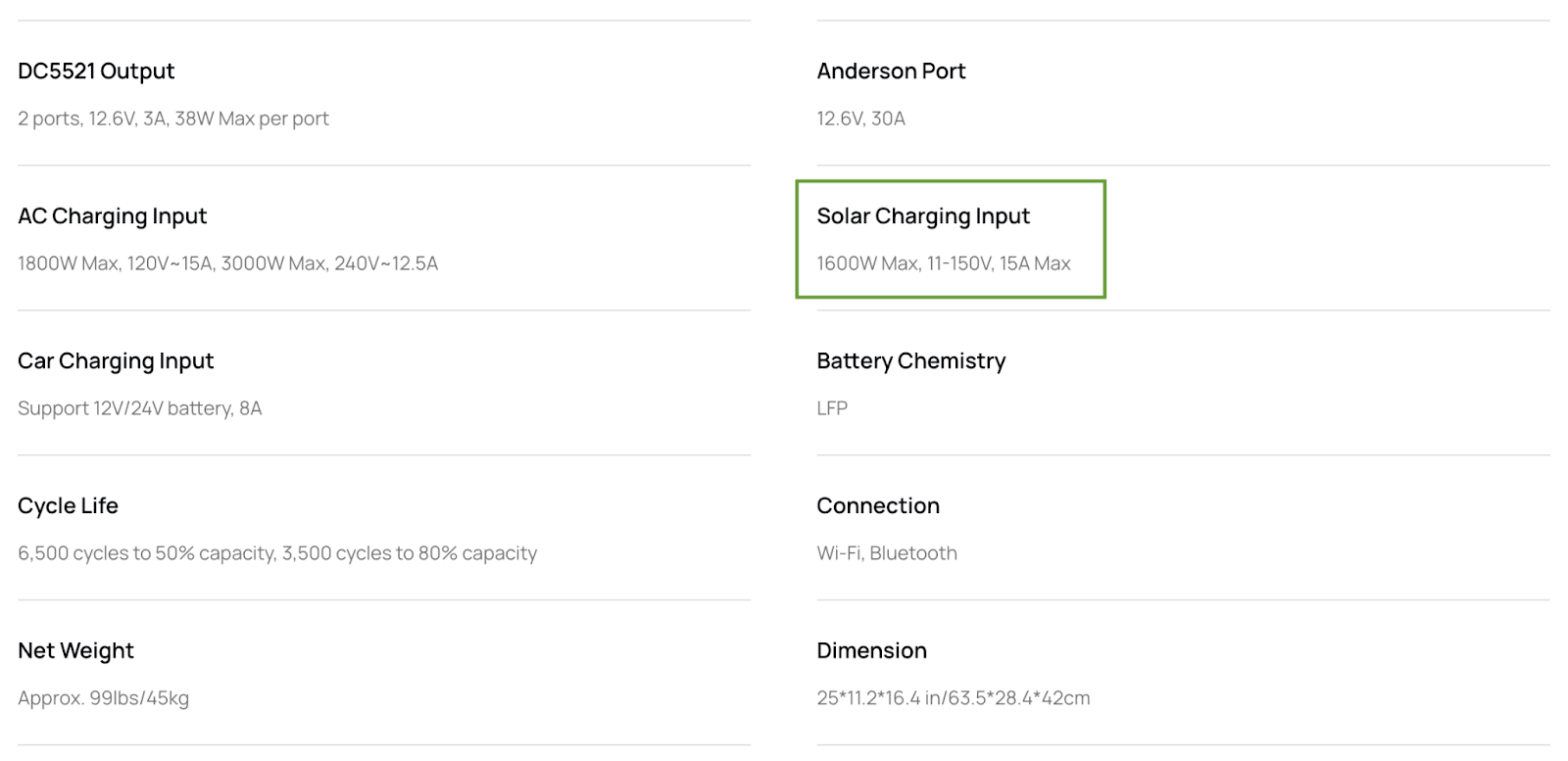Screen dimensions: 1568x761
Task: Select the LFP battery chemistry value
Action: [832, 408]
